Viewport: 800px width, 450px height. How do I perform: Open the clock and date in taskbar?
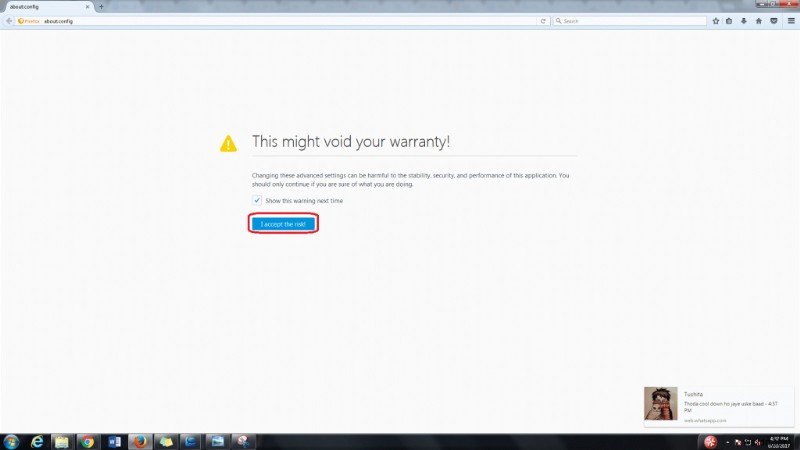click(x=779, y=442)
